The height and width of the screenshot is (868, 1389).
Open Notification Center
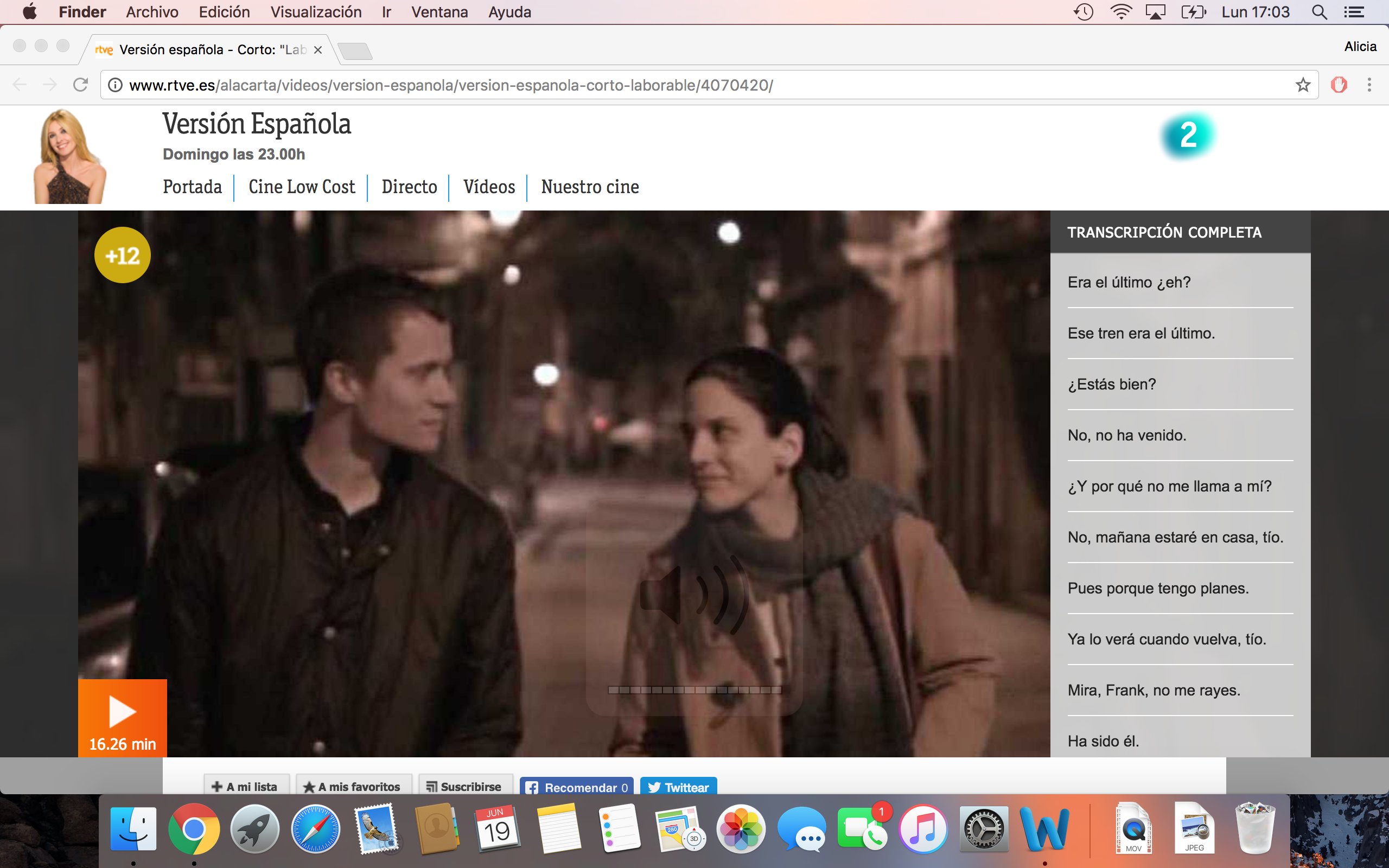point(1354,12)
